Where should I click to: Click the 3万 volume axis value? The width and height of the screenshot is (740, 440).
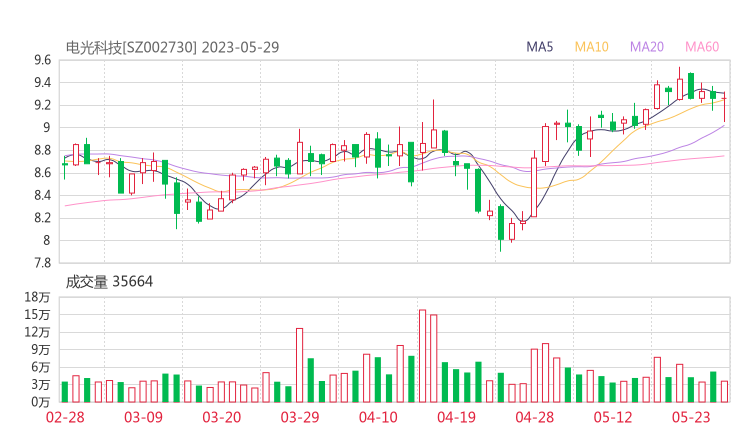41,385
